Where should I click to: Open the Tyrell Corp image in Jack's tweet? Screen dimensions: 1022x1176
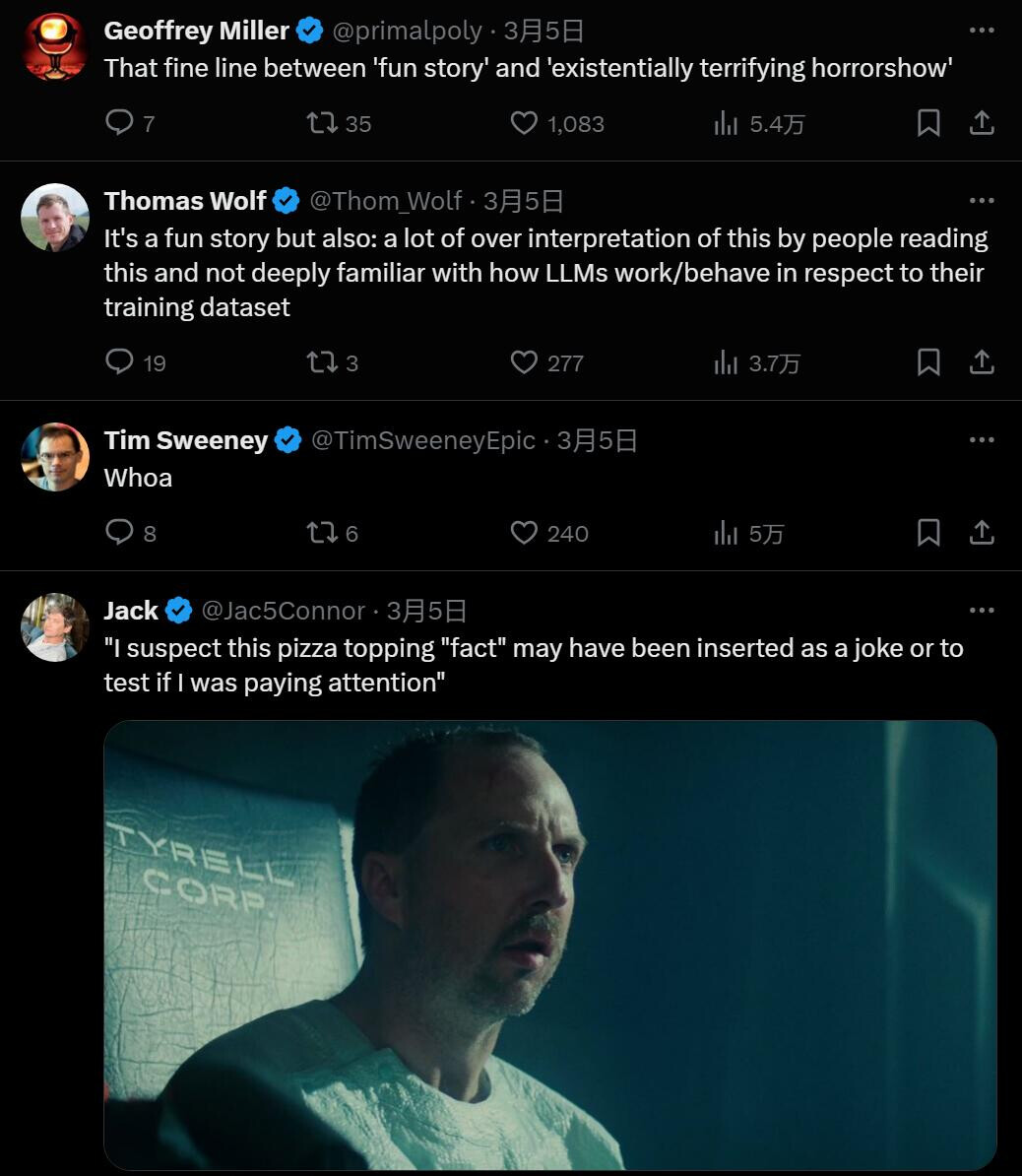tap(549, 944)
